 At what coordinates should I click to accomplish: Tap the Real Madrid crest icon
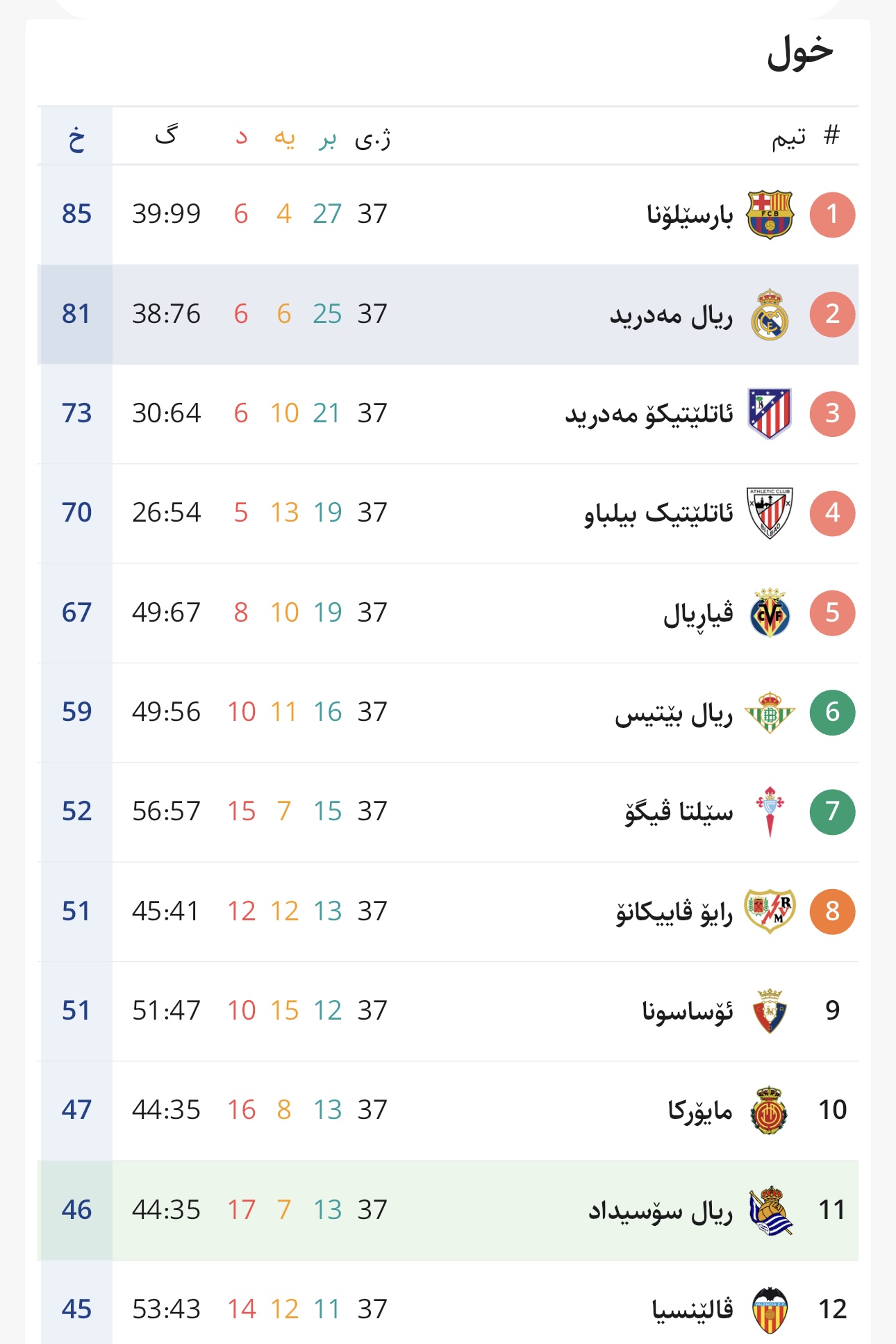tap(770, 315)
